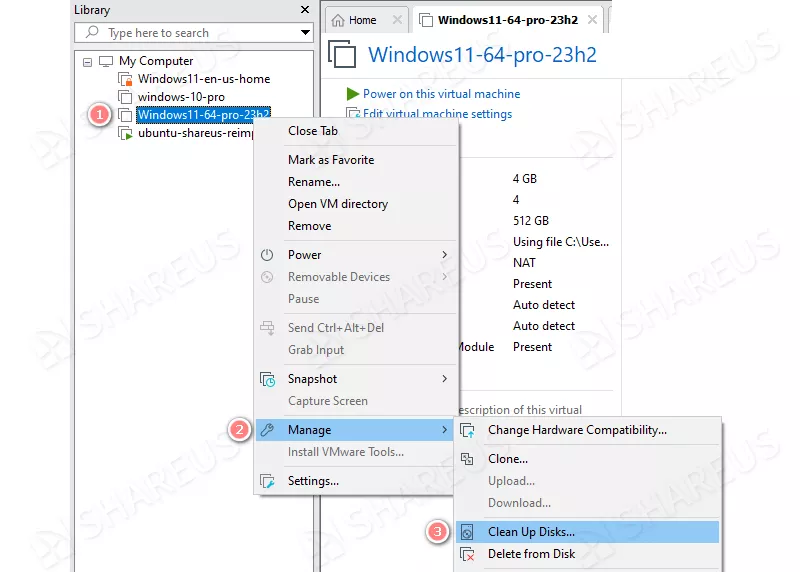Expand the Manage submenu arrow

444,430
